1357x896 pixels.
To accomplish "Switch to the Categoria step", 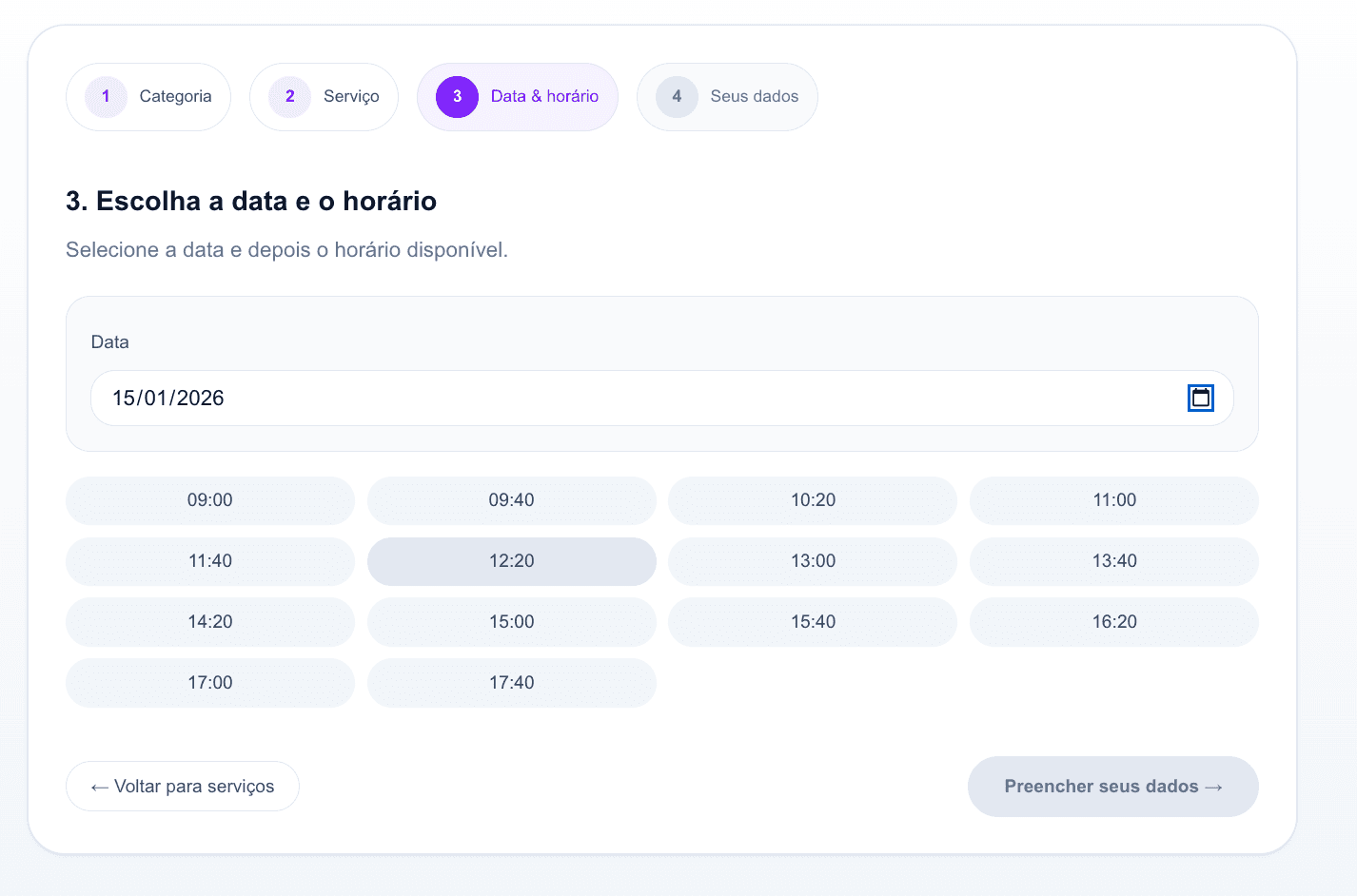I will point(147,96).
